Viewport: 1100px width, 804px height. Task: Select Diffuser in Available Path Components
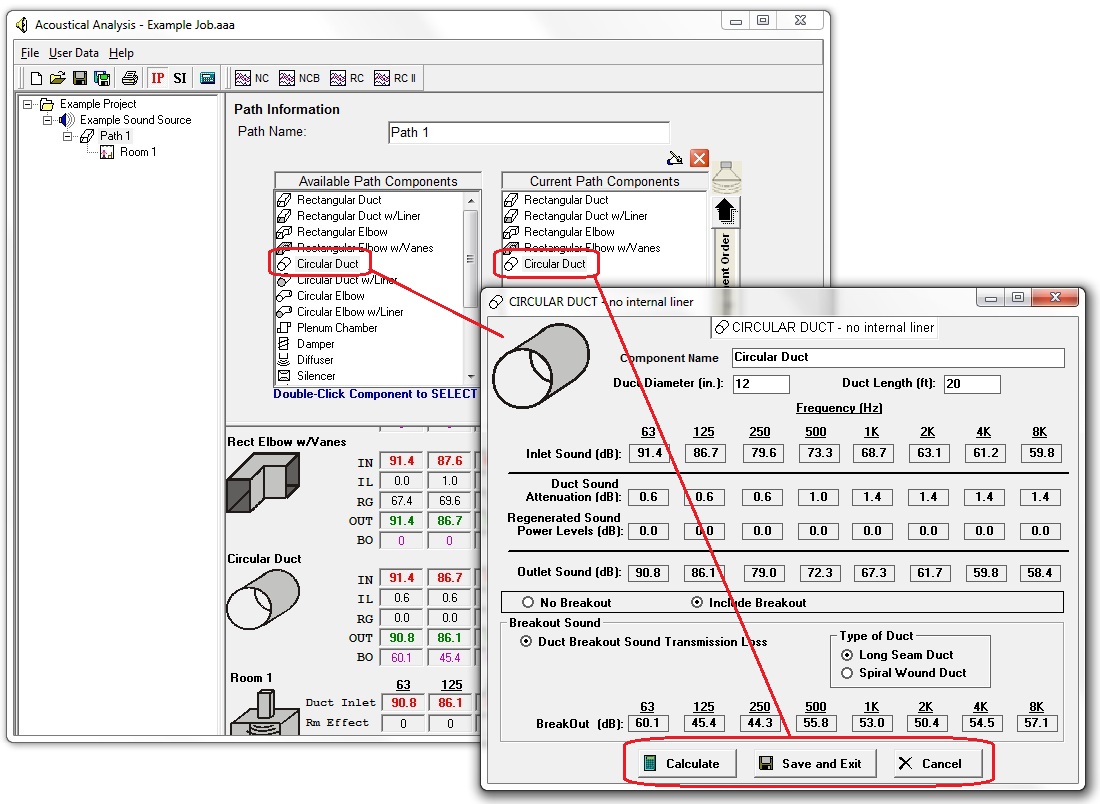click(315, 360)
